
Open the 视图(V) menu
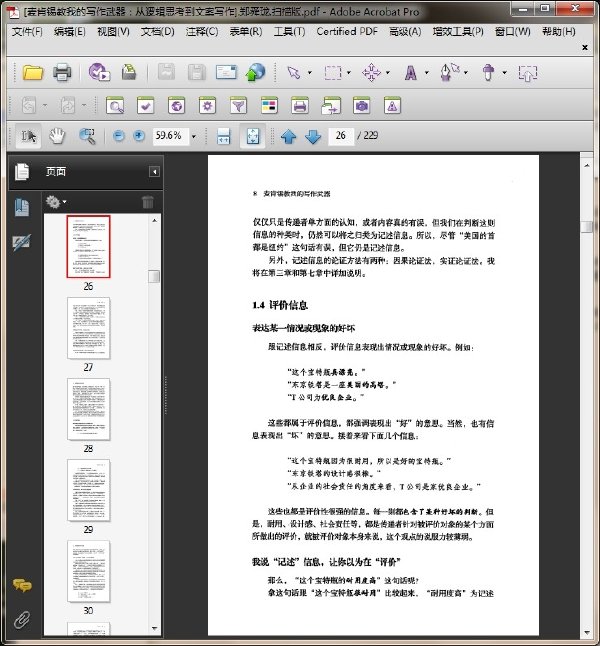(x=113, y=32)
